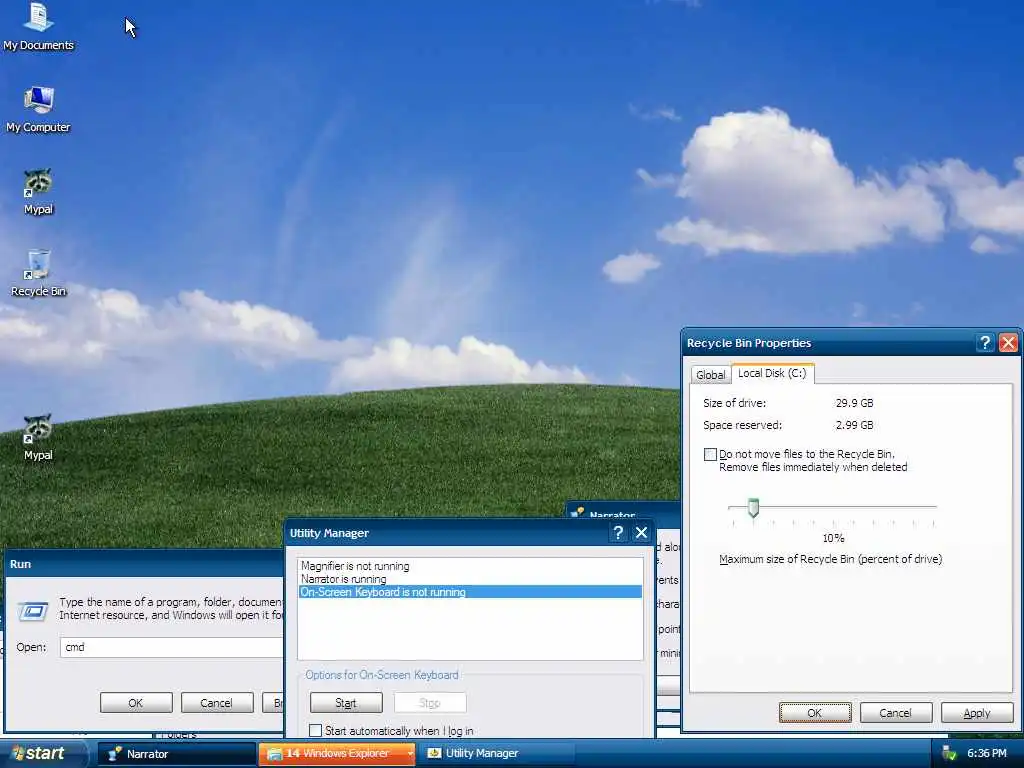This screenshot has width=1024, height=768.
Task: Select the Recycle Bin desktop icon
Action: (x=39, y=274)
